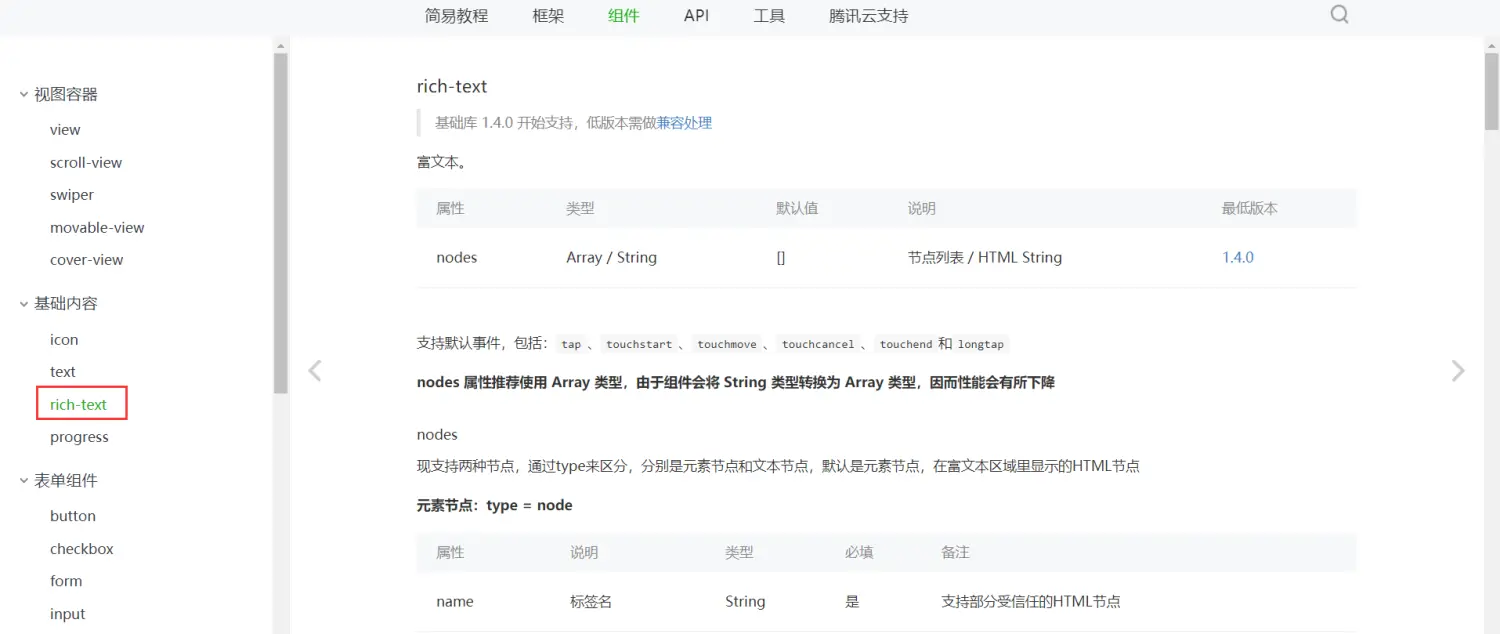Click 节点列表 / HTML String description cell
Image resolution: width=1500 pixels, height=634 pixels.
985,257
